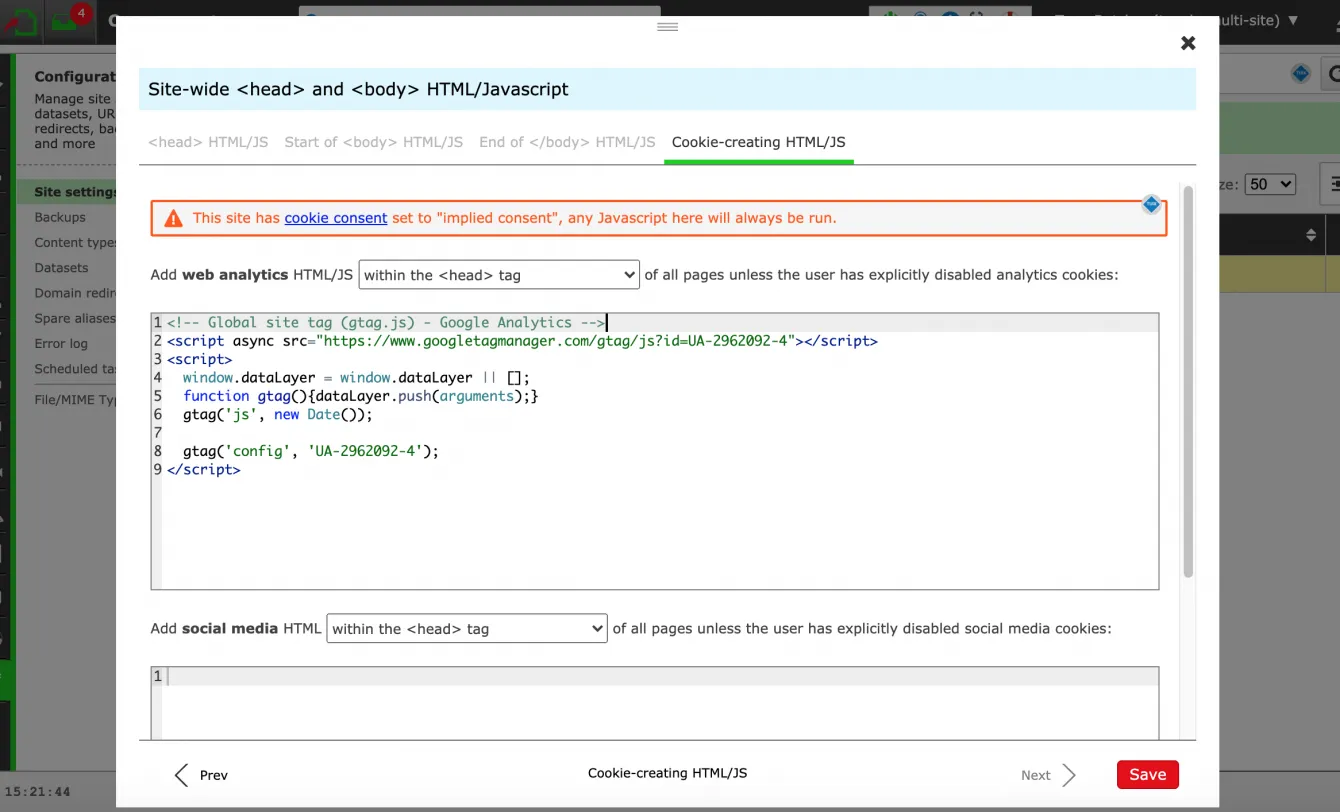1340x812 pixels.
Task: Click the green logo icon at top-left
Action: coord(21,21)
